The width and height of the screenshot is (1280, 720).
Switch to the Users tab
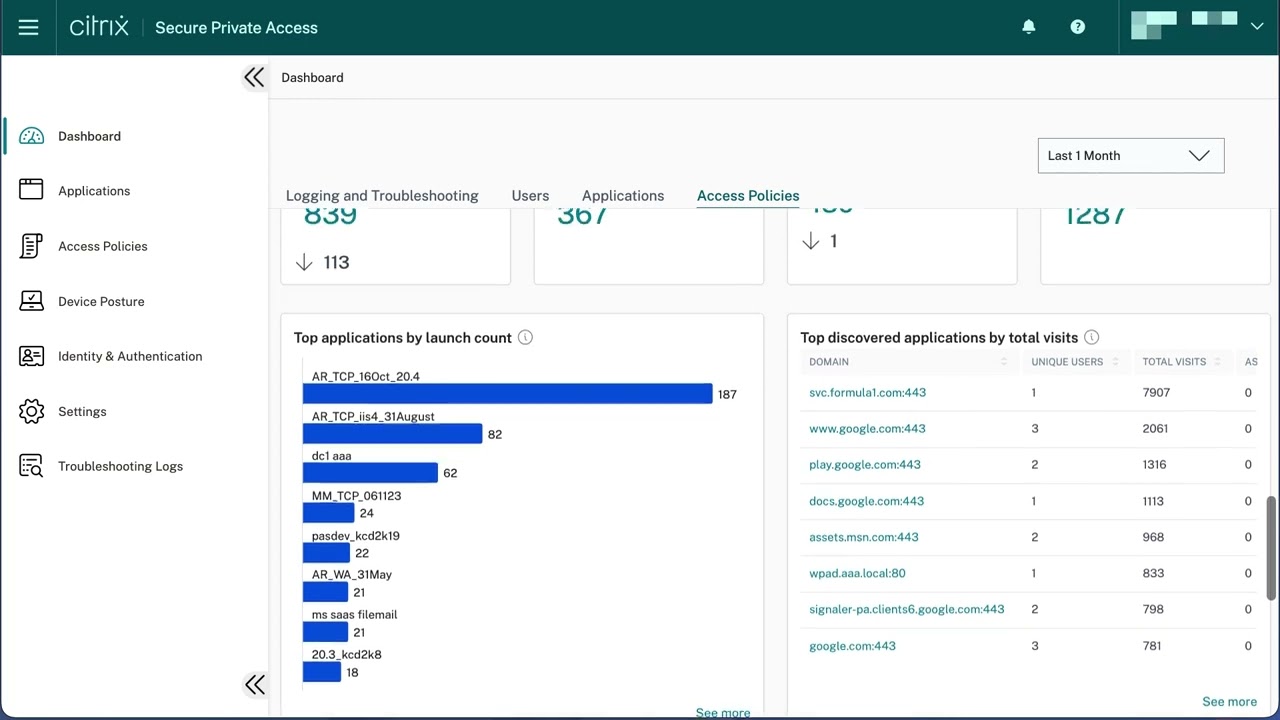click(x=530, y=195)
